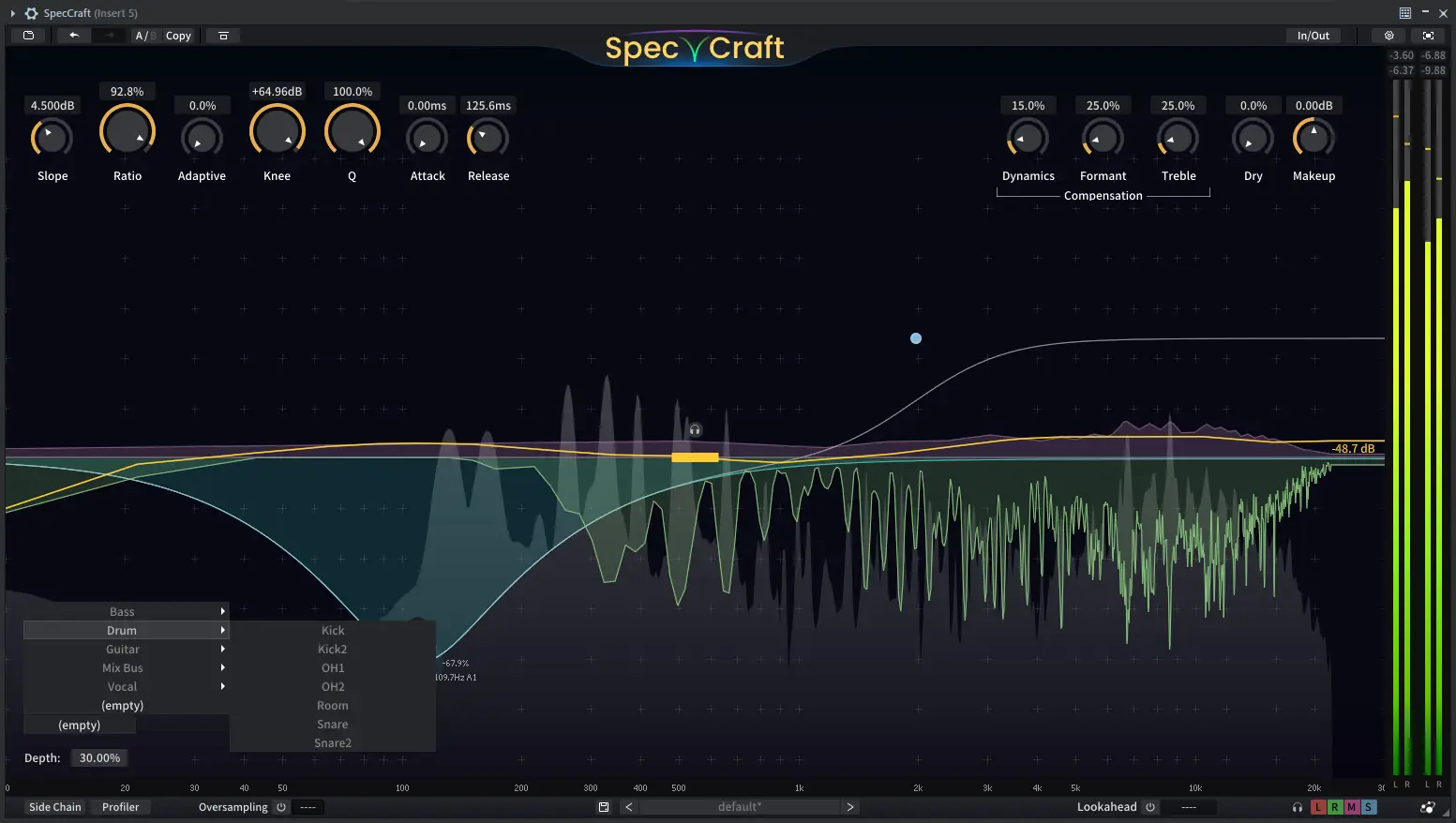Expand the Mix Bus preset submenu
This screenshot has width=1456, height=823.
126,667
